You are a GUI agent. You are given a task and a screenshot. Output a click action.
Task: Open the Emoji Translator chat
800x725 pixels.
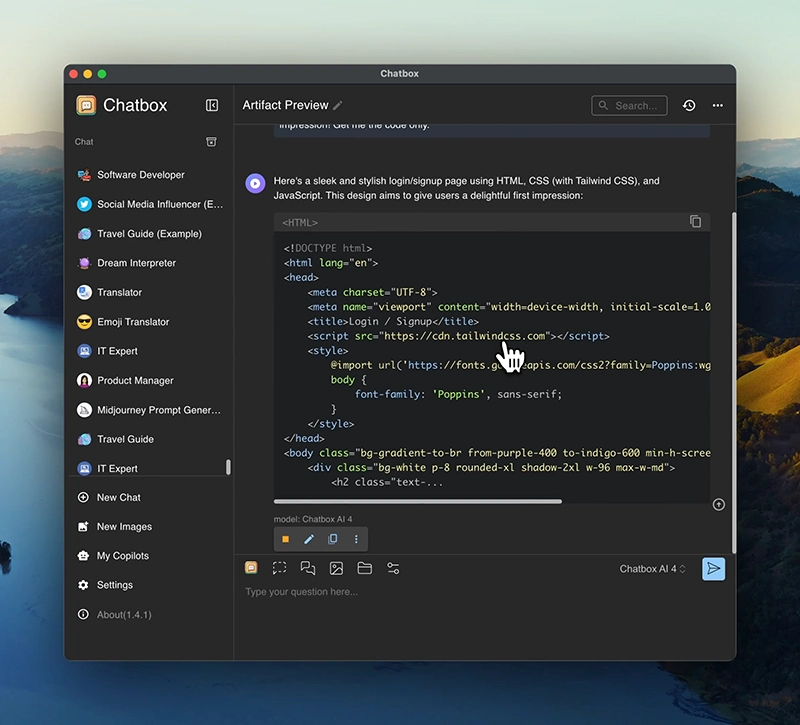click(148, 322)
